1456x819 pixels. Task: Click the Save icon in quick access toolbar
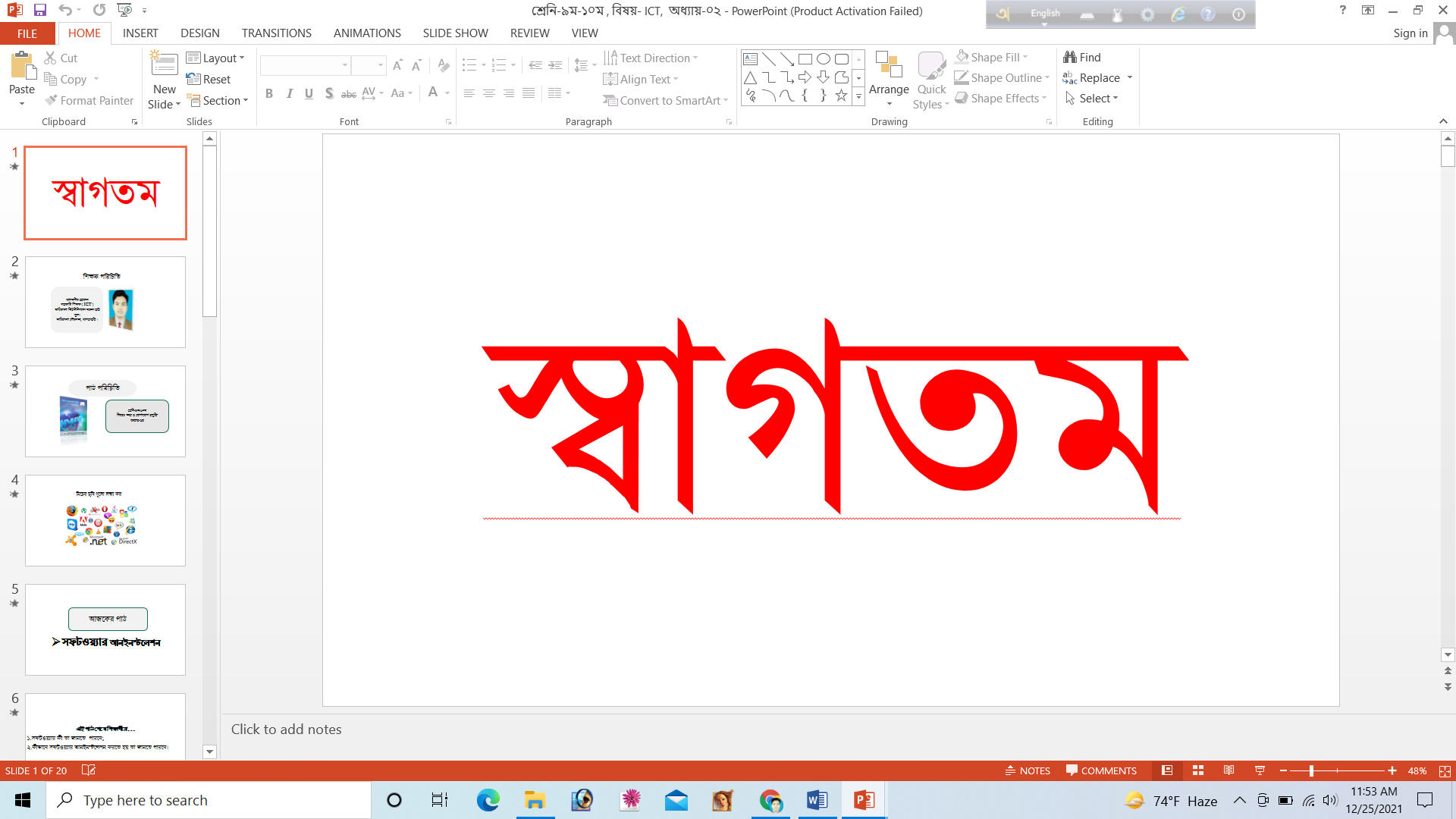(40, 11)
